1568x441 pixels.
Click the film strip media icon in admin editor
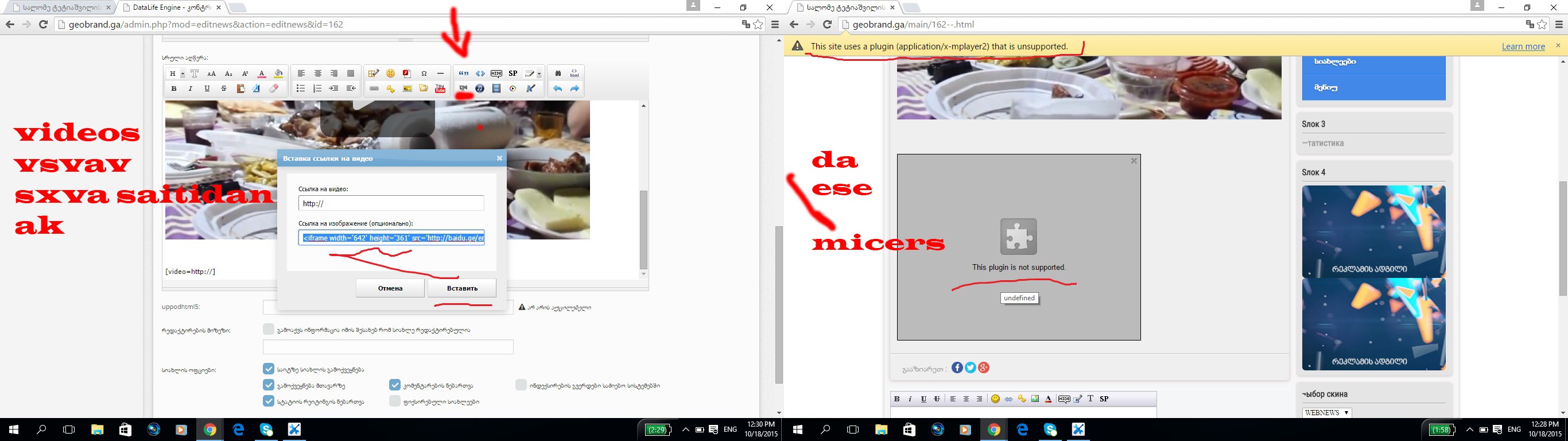point(496,88)
